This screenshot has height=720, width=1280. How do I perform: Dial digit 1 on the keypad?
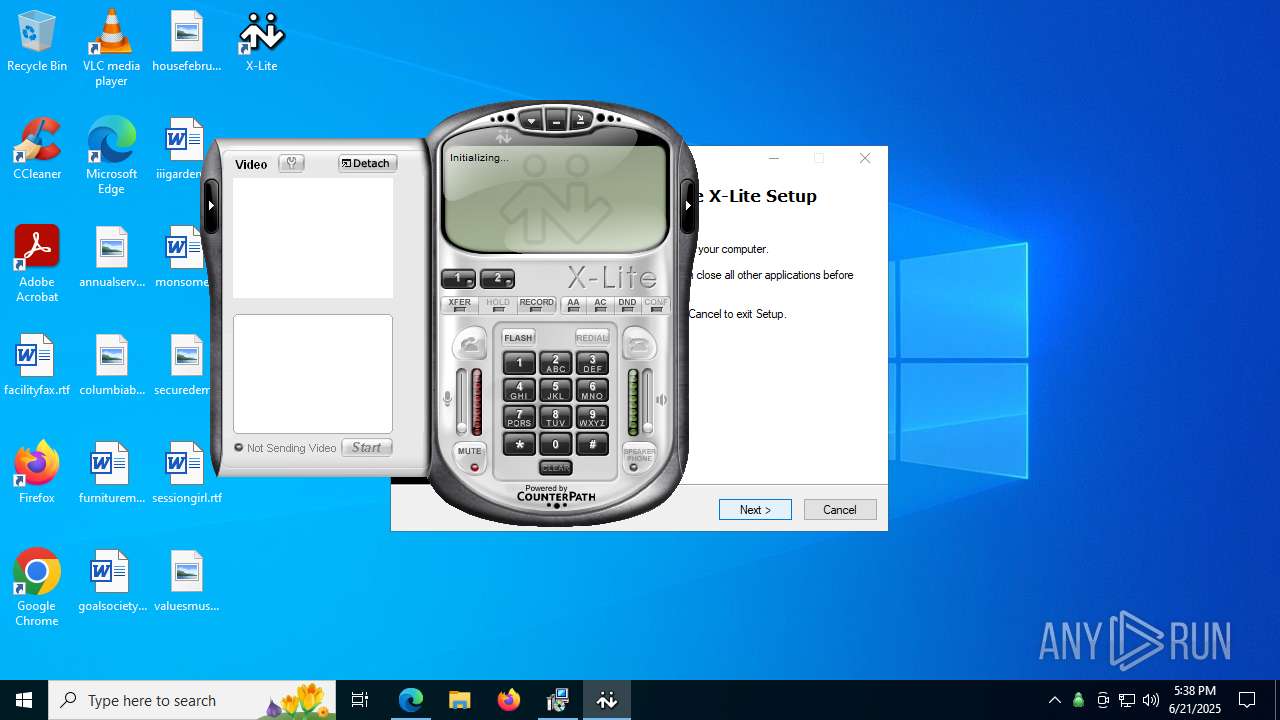pos(519,364)
